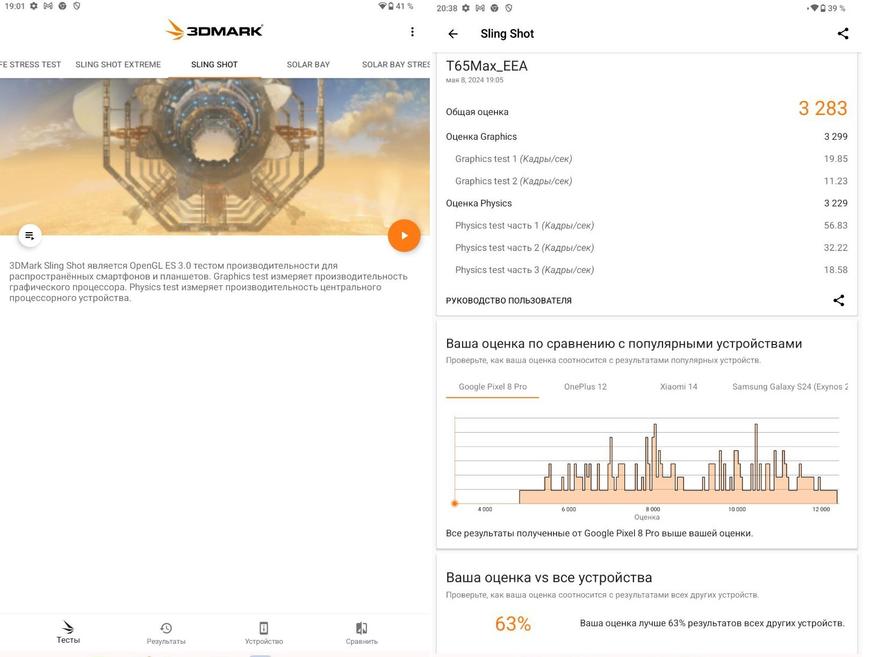Tap the Sling Shot page title
This screenshot has height=657, width=877.
coord(507,34)
